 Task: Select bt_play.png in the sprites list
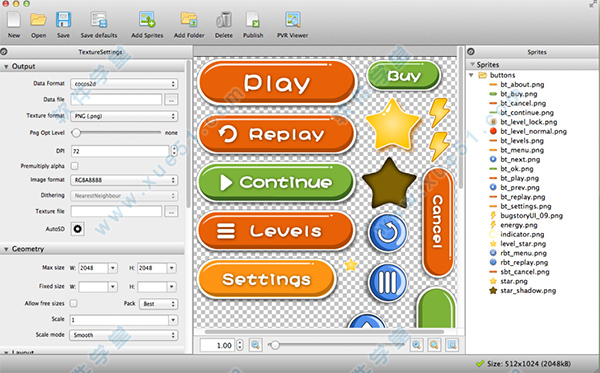click(519, 178)
